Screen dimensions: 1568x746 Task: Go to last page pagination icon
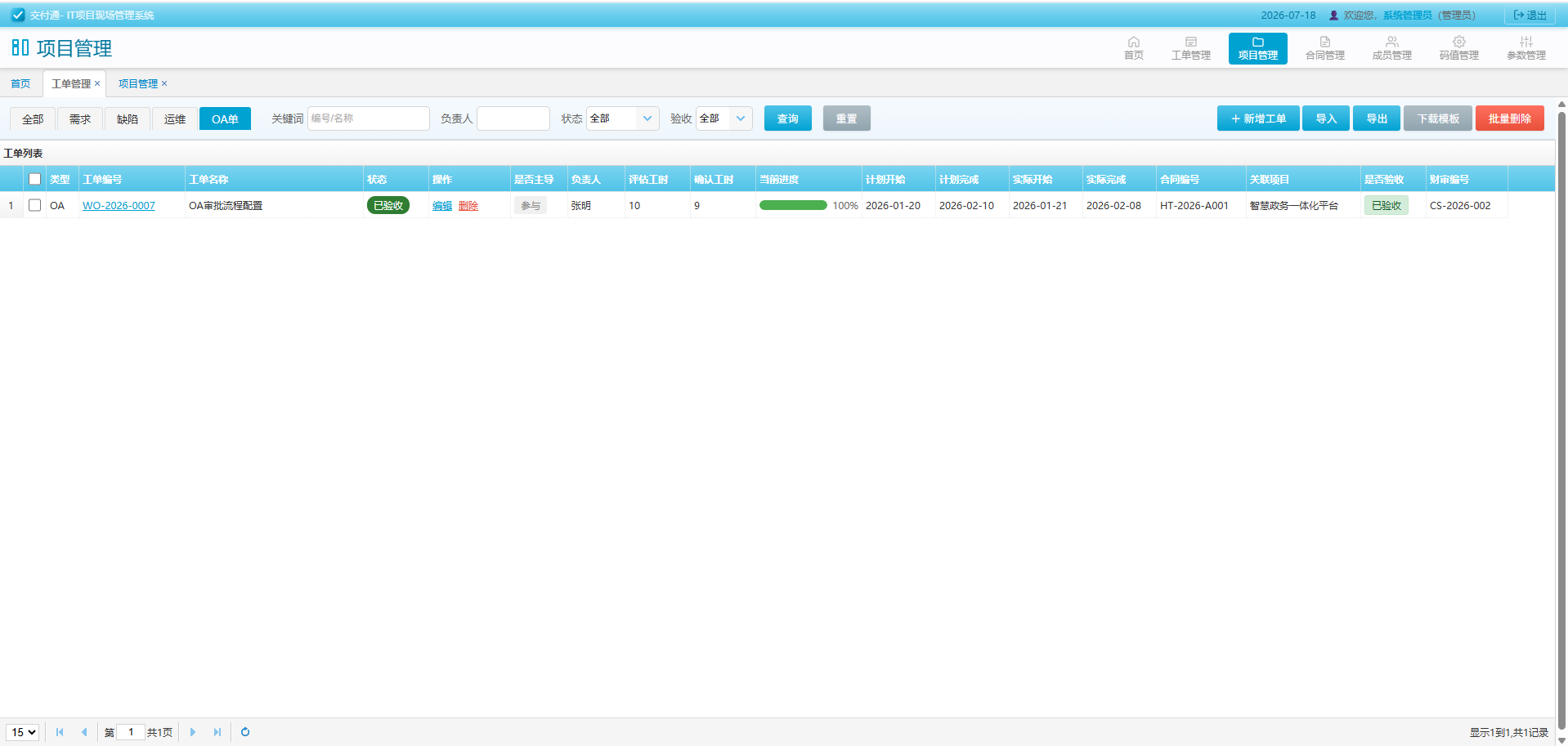coord(217,732)
